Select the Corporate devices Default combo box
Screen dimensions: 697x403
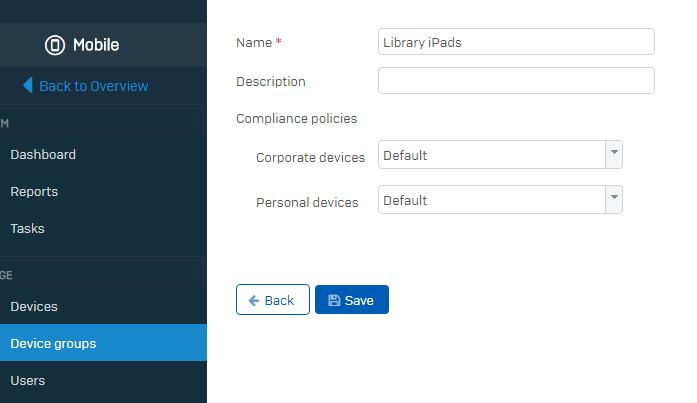(x=500, y=155)
